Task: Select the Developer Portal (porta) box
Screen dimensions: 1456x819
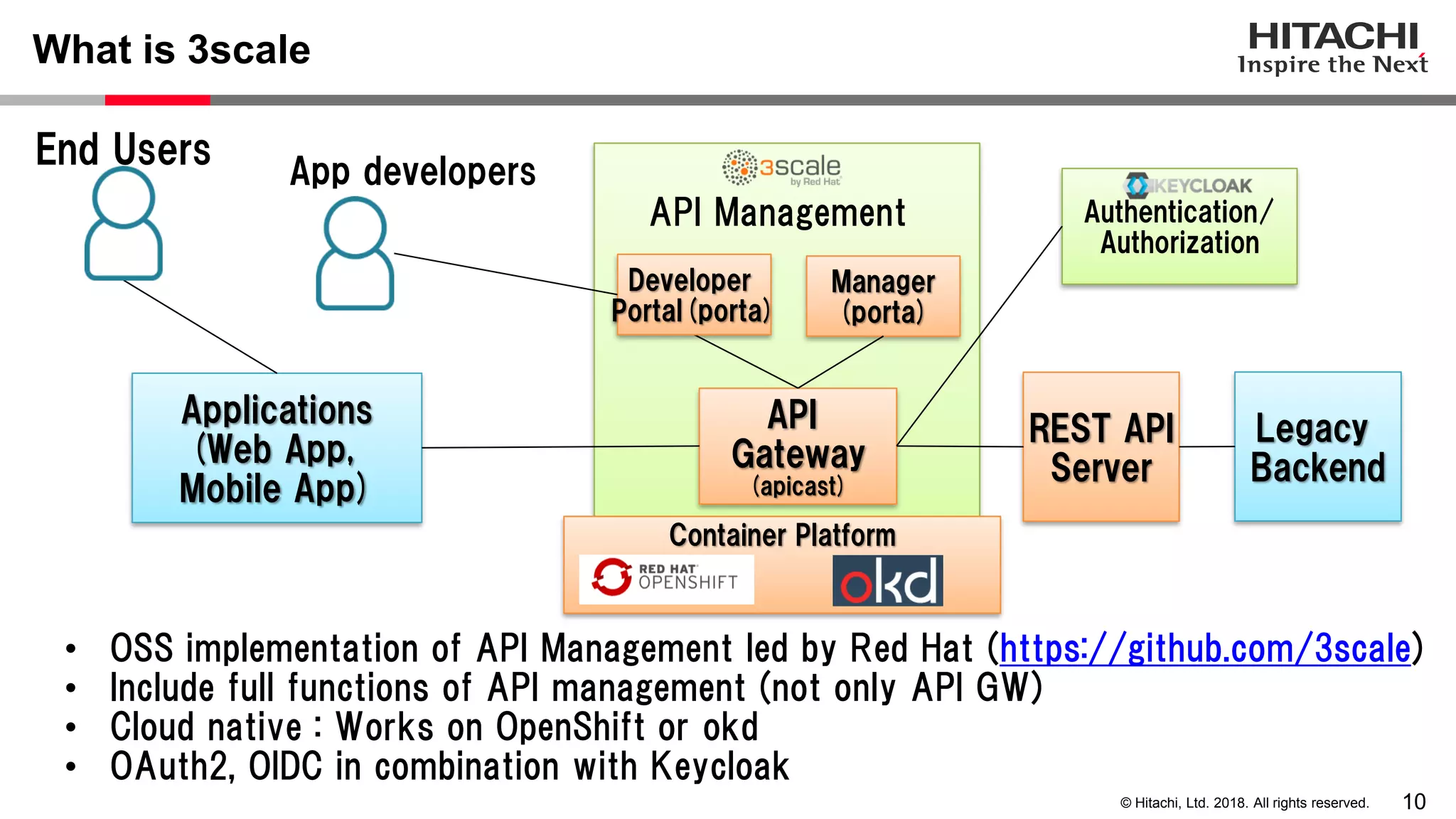Action: (693, 295)
